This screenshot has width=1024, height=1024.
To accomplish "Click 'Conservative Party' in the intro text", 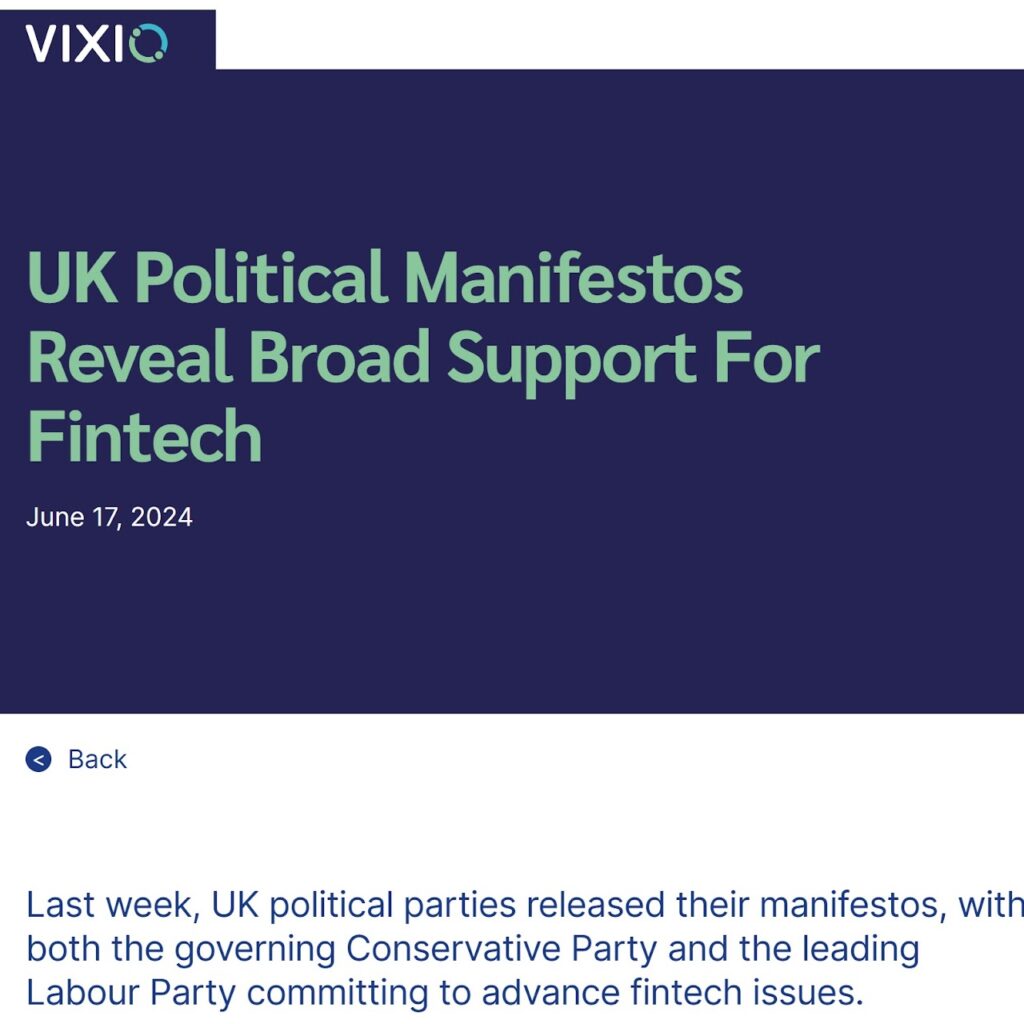I will (501, 948).
